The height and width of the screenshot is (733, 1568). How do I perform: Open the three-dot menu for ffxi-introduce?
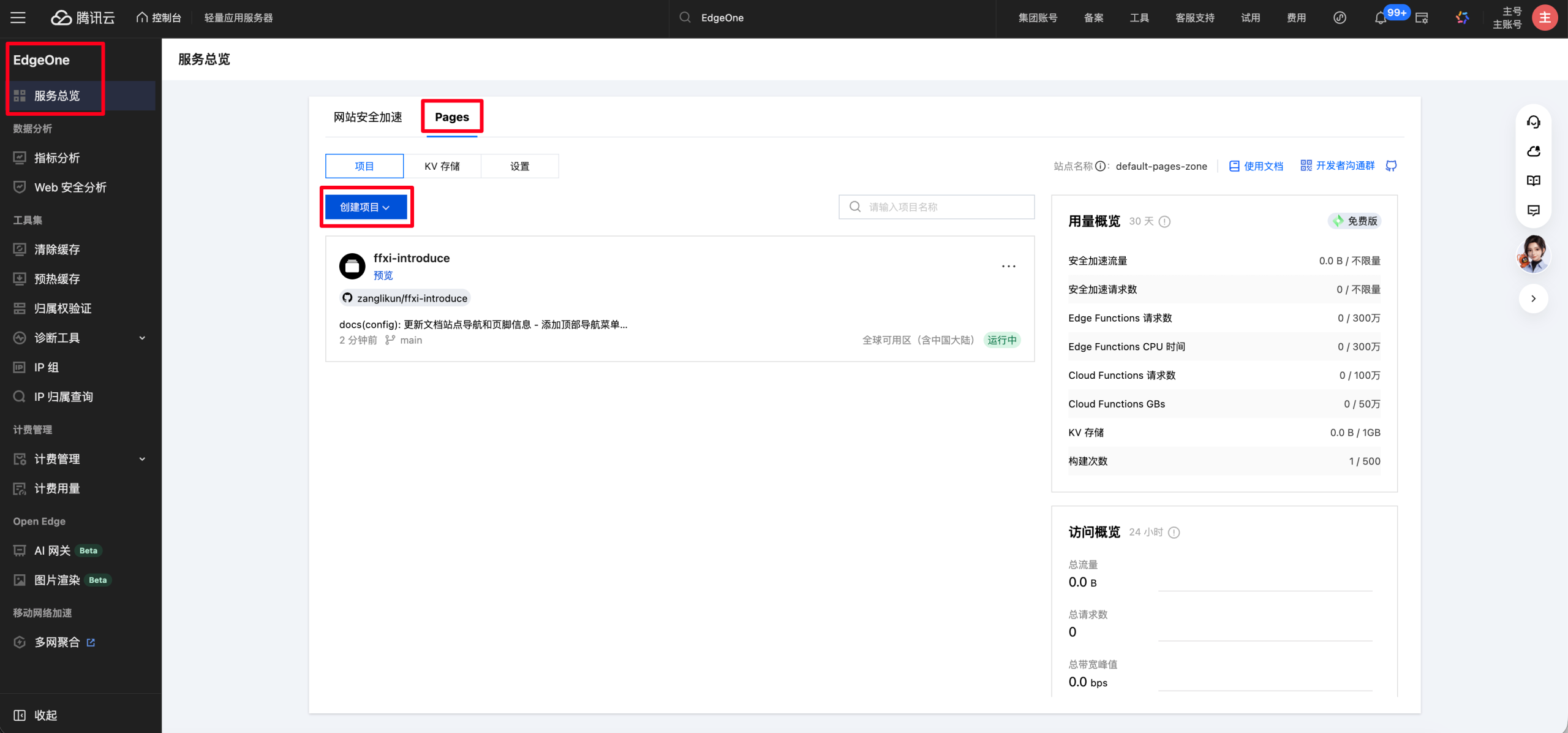(x=1008, y=266)
